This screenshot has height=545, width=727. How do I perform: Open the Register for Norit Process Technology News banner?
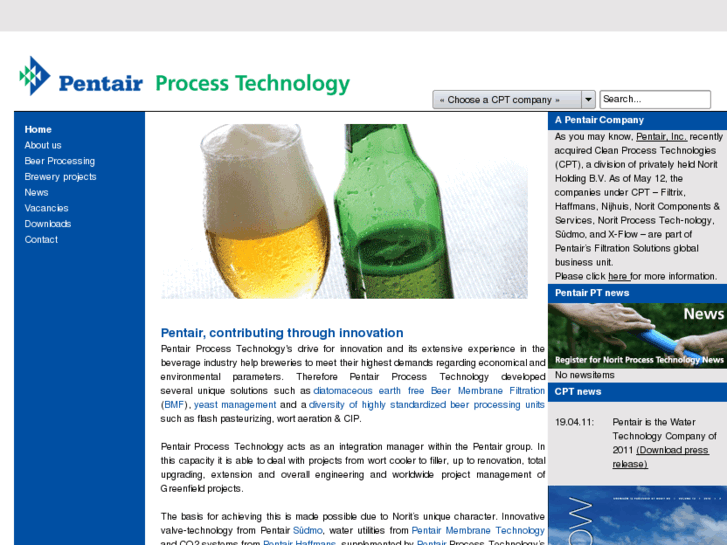[x=638, y=335]
